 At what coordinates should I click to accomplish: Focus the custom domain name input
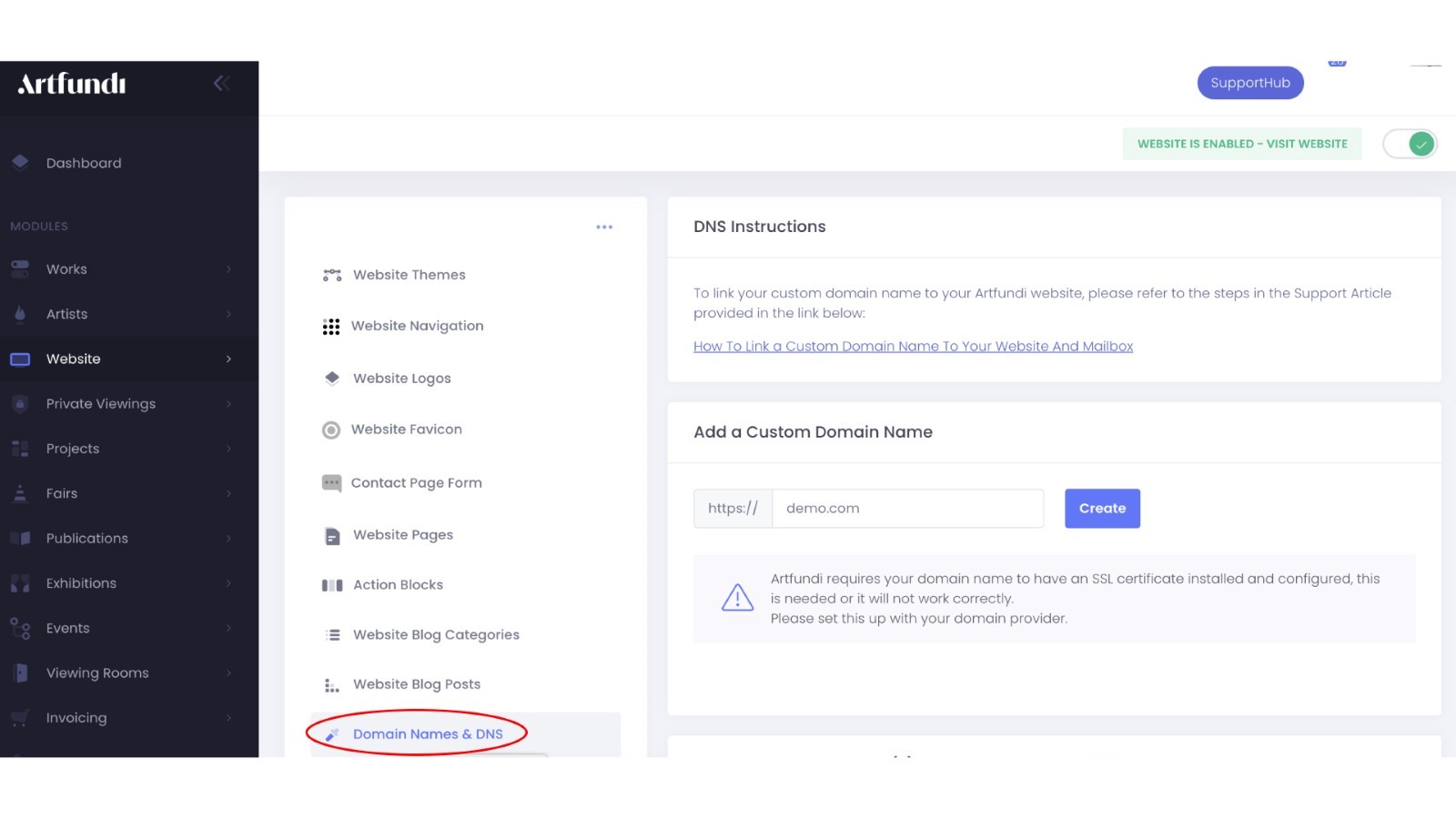908,509
